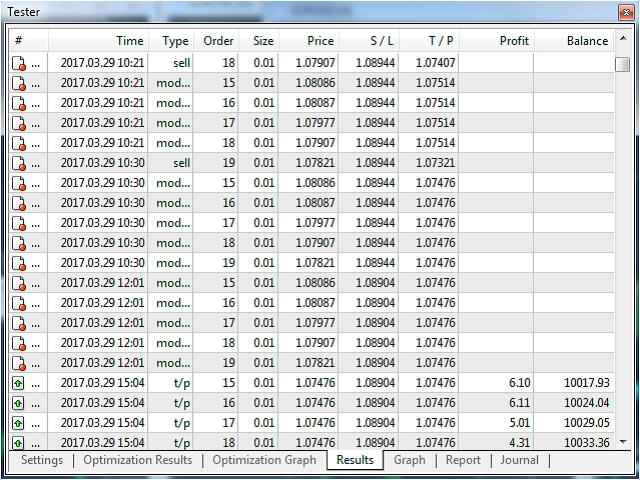Open the Optimization Results tab
The image size is (640, 480).
(137, 460)
